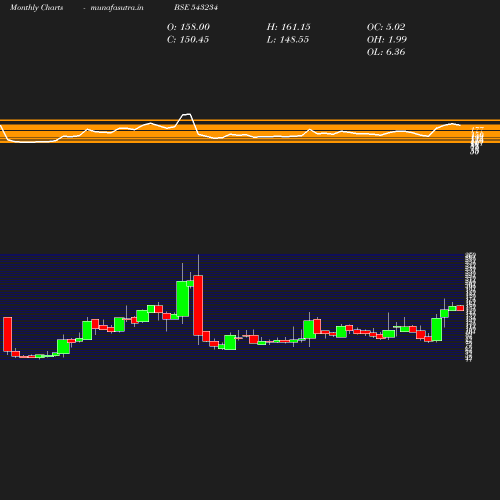Select the high value 'H: 161.15'
The height and width of the screenshot is (500, 500).
pos(289,27)
